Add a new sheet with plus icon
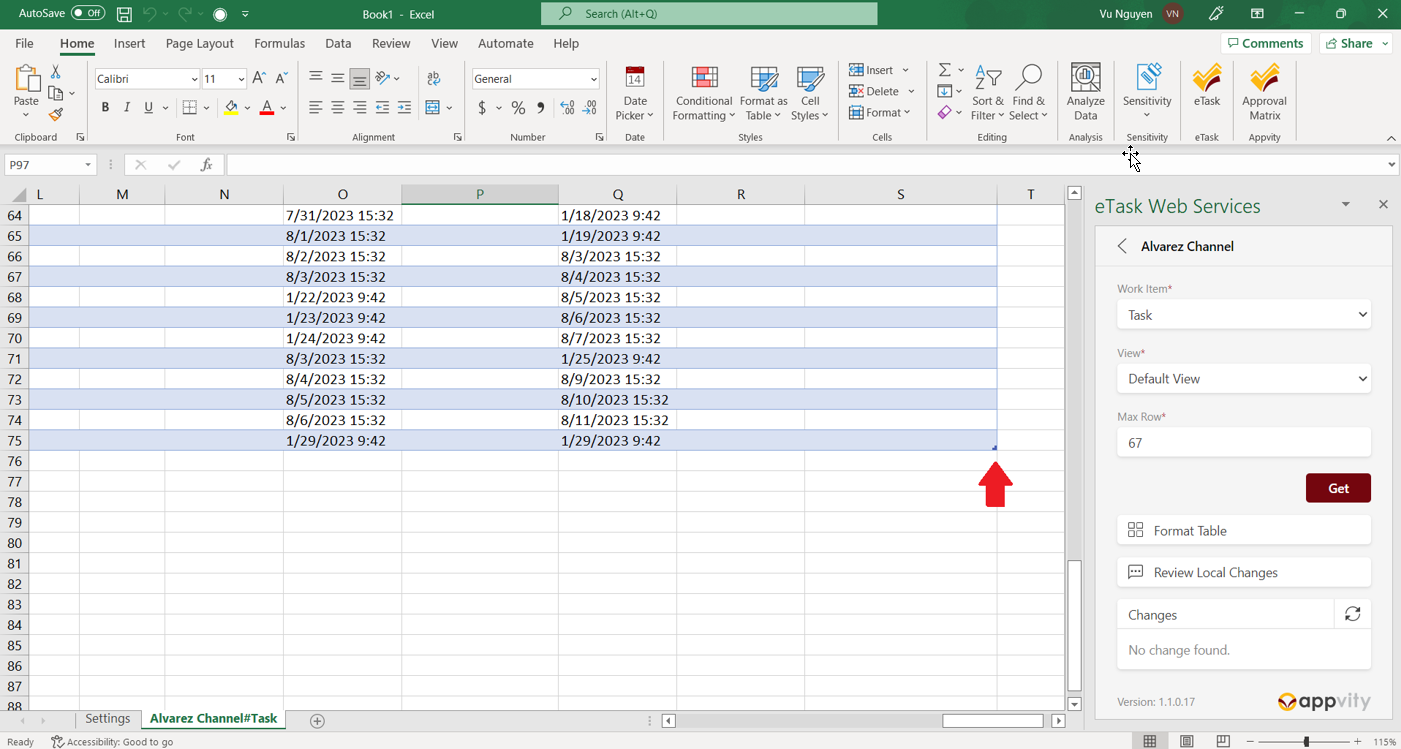Image resolution: width=1401 pixels, height=749 pixels. point(317,721)
